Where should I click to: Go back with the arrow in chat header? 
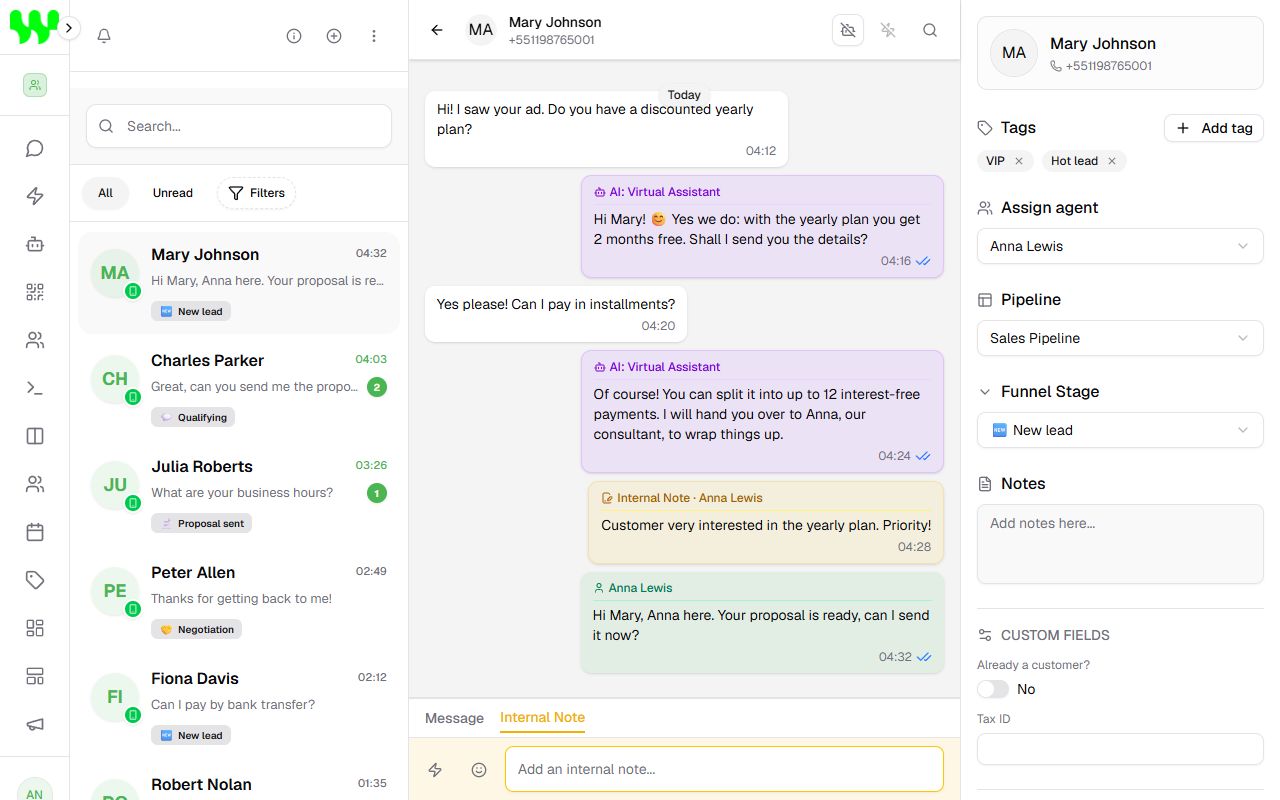(437, 30)
